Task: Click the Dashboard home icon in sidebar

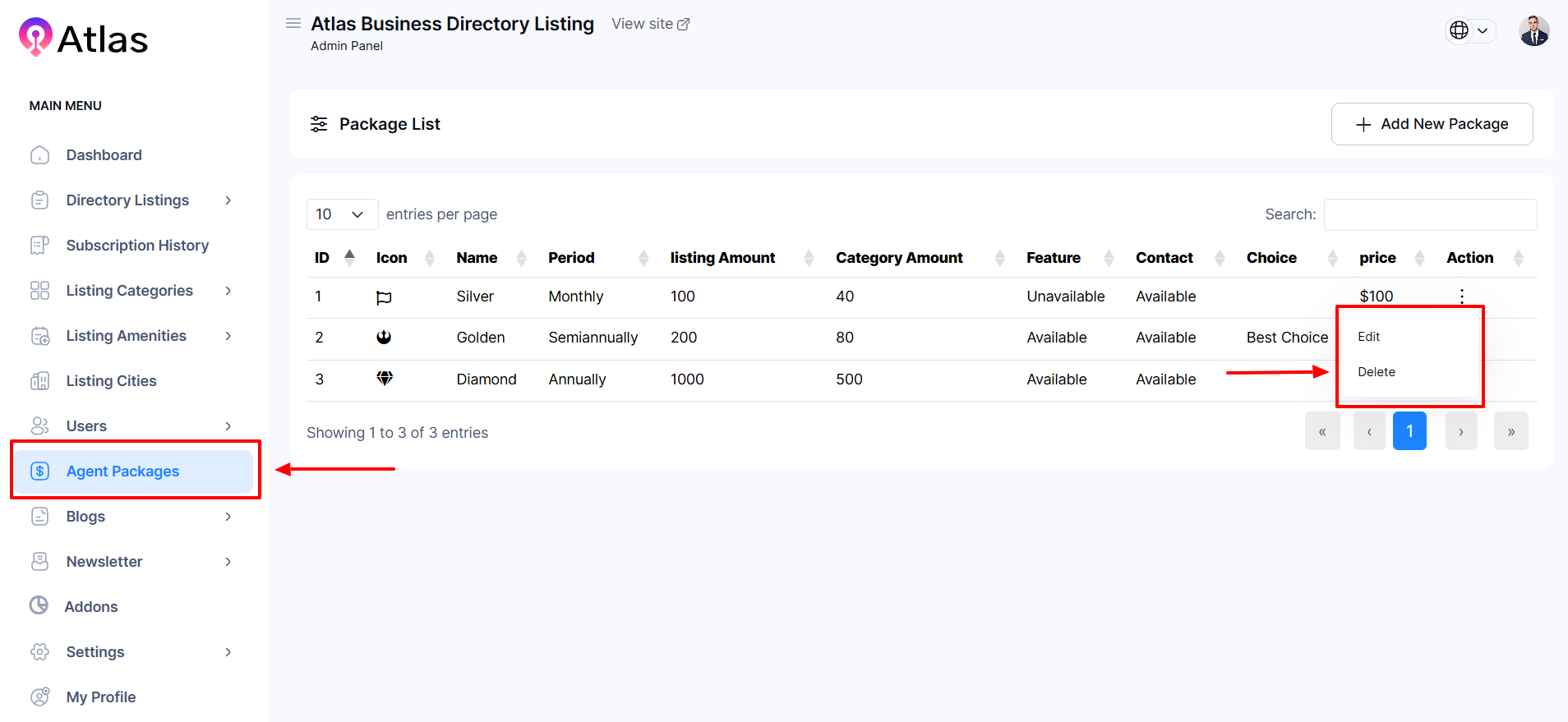Action: click(x=39, y=155)
